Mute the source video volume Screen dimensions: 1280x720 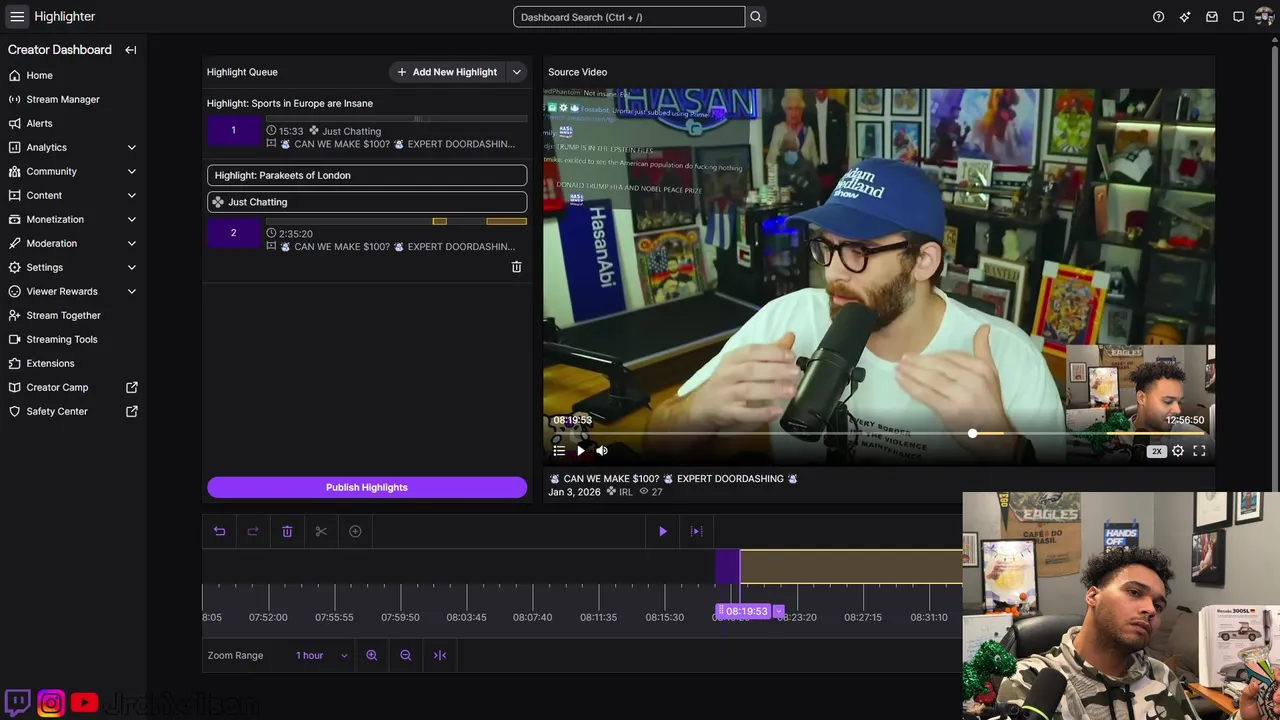[602, 451]
